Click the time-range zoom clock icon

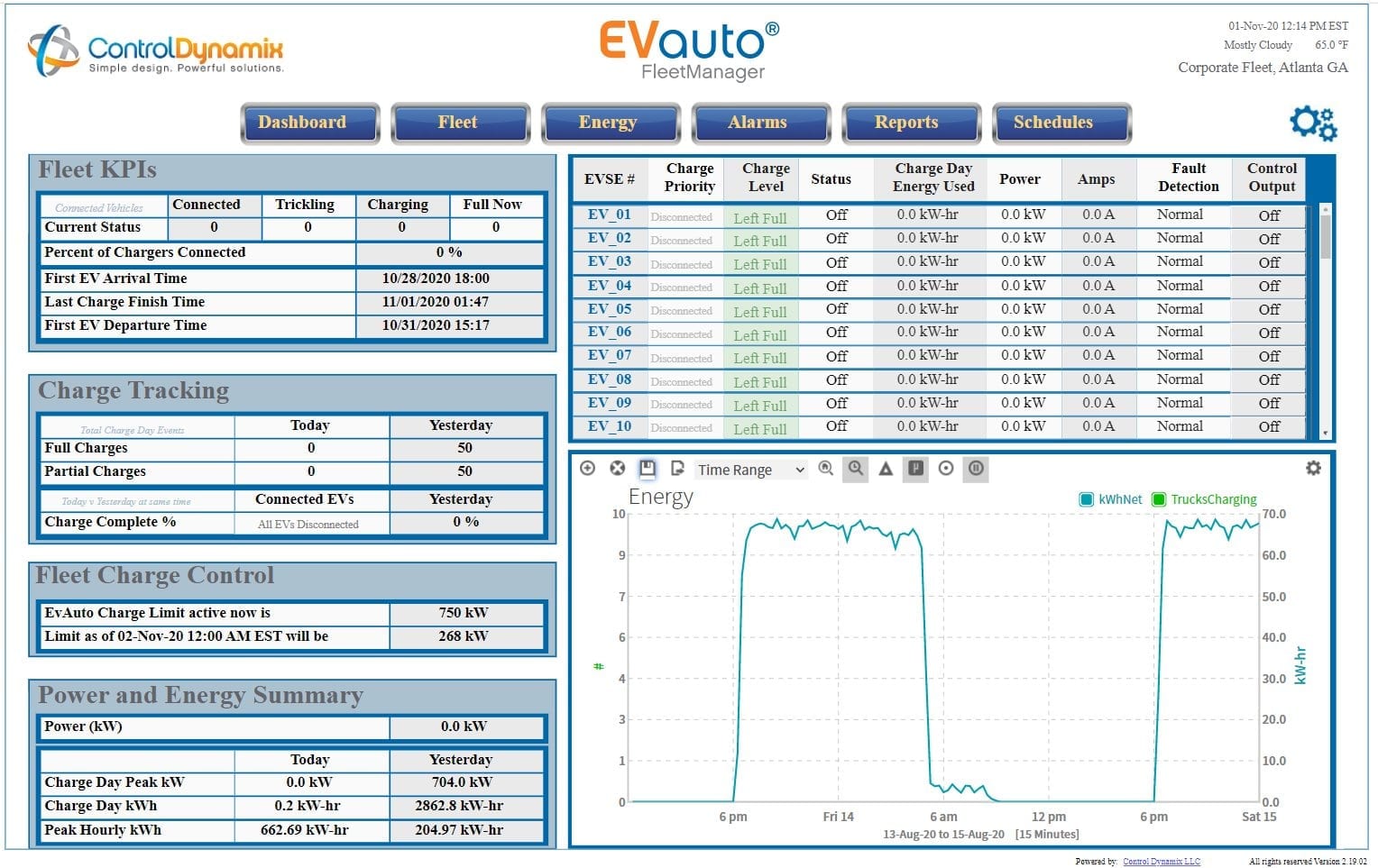[x=855, y=470]
